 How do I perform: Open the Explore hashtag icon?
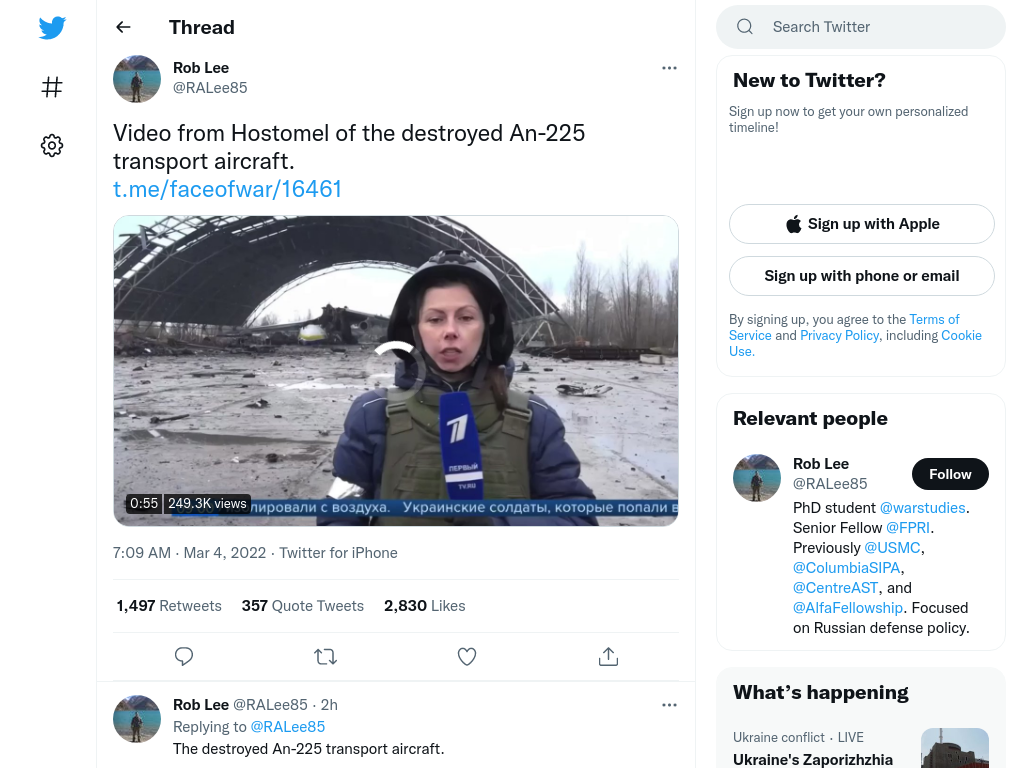[52, 87]
